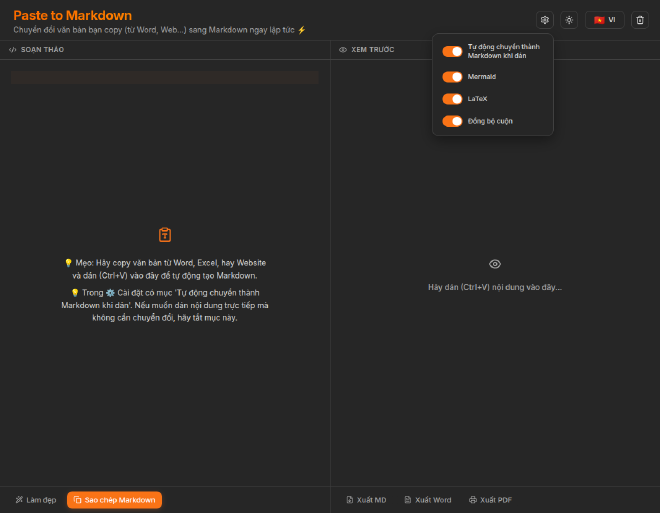Click the editor input line at top
The image size is (660, 513).
click(165, 77)
